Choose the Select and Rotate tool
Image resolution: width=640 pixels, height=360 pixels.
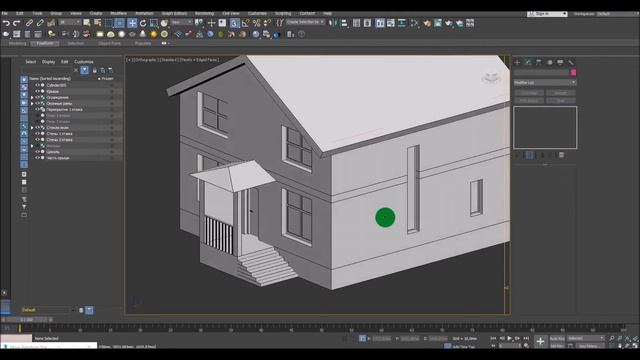(143, 23)
